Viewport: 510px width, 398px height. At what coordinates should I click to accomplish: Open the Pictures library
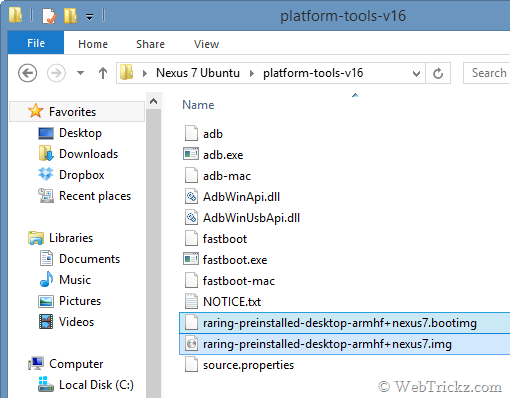click(80, 301)
